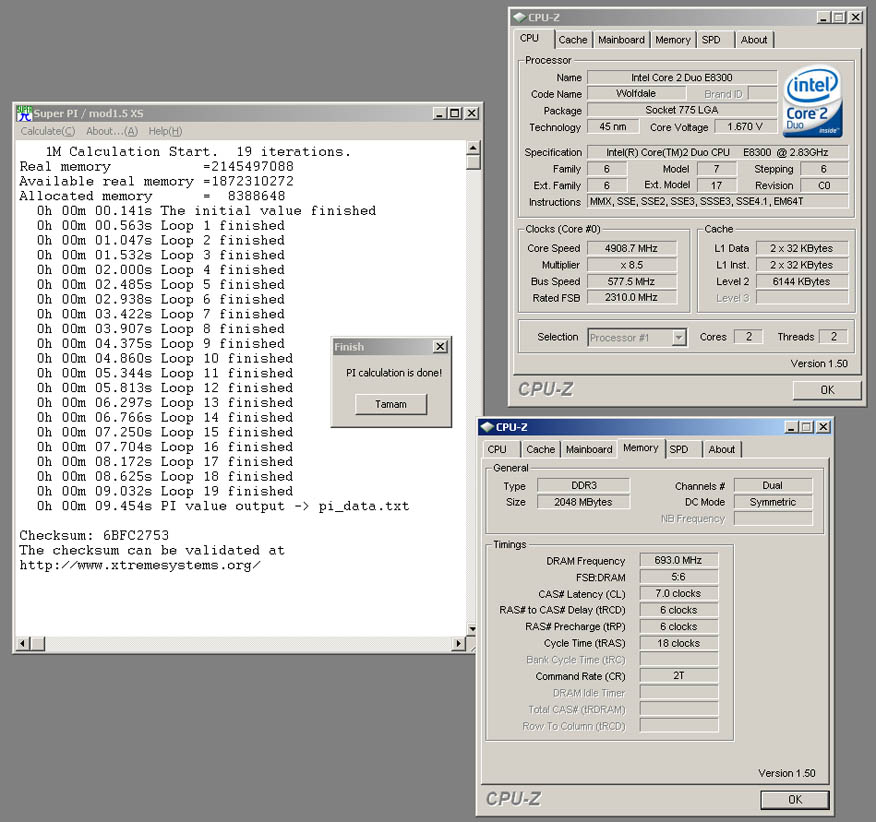This screenshot has width=876, height=822.
Task: Switch to Memory tab in top CPU-Z window
Action: pyautogui.click(x=673, y=40)
